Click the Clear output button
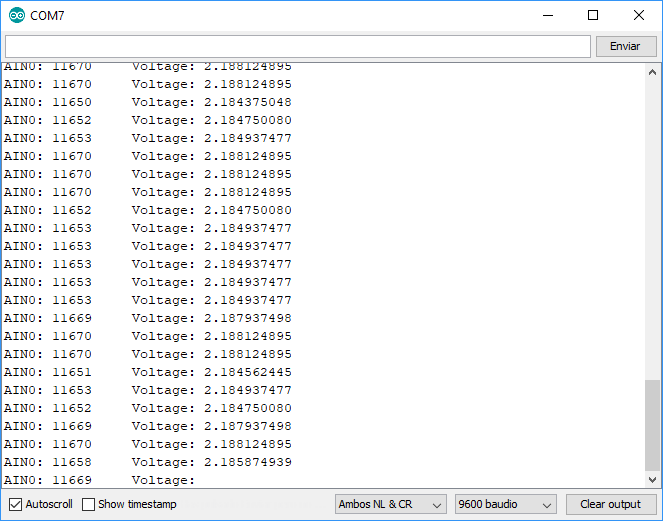Viewport: 663px width, 521px height. pos(610,504)
